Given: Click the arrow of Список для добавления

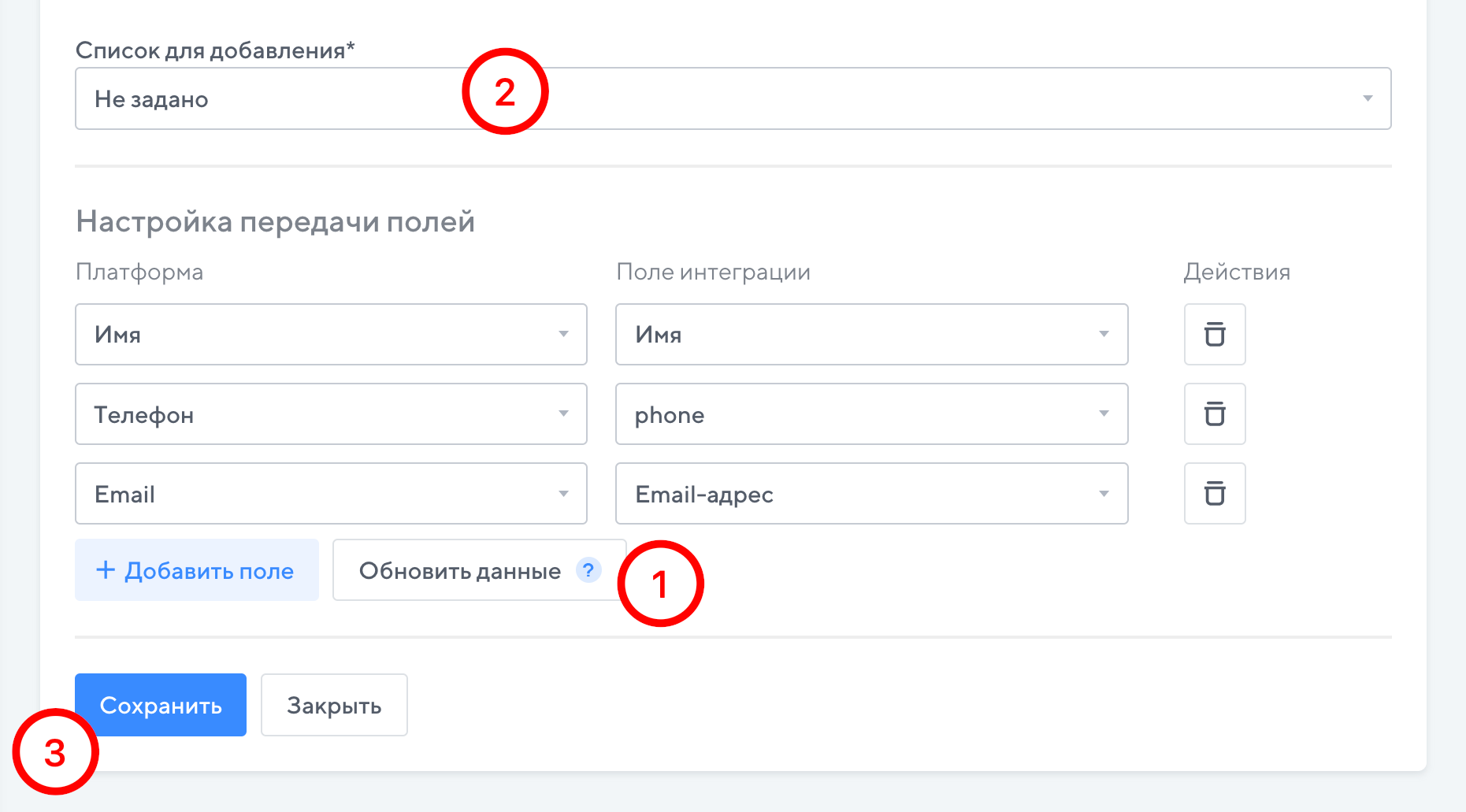Looking at the screenshot, I should [x=1368, y=98].
